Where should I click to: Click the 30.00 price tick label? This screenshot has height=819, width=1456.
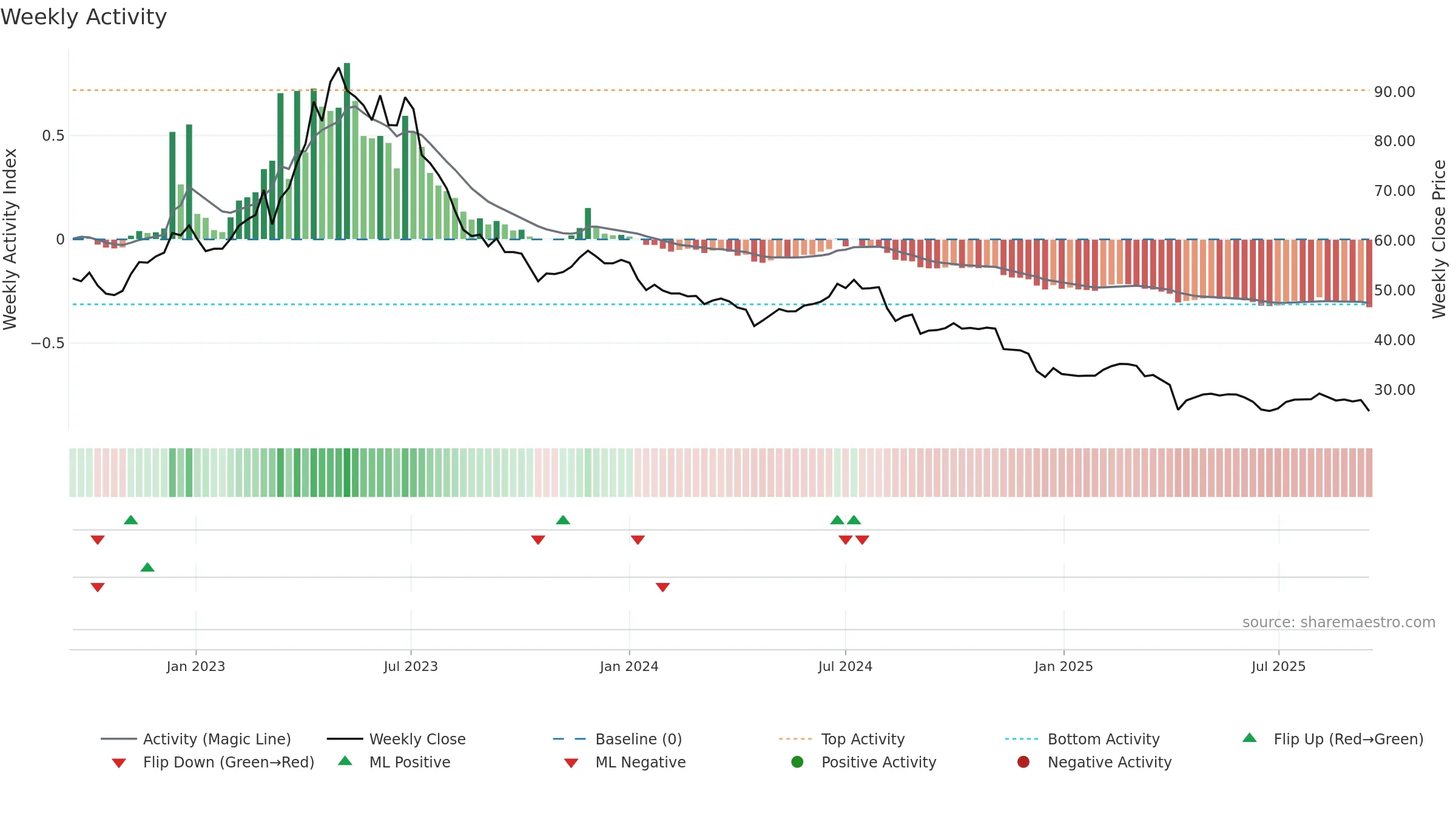tap(1394, 390)
